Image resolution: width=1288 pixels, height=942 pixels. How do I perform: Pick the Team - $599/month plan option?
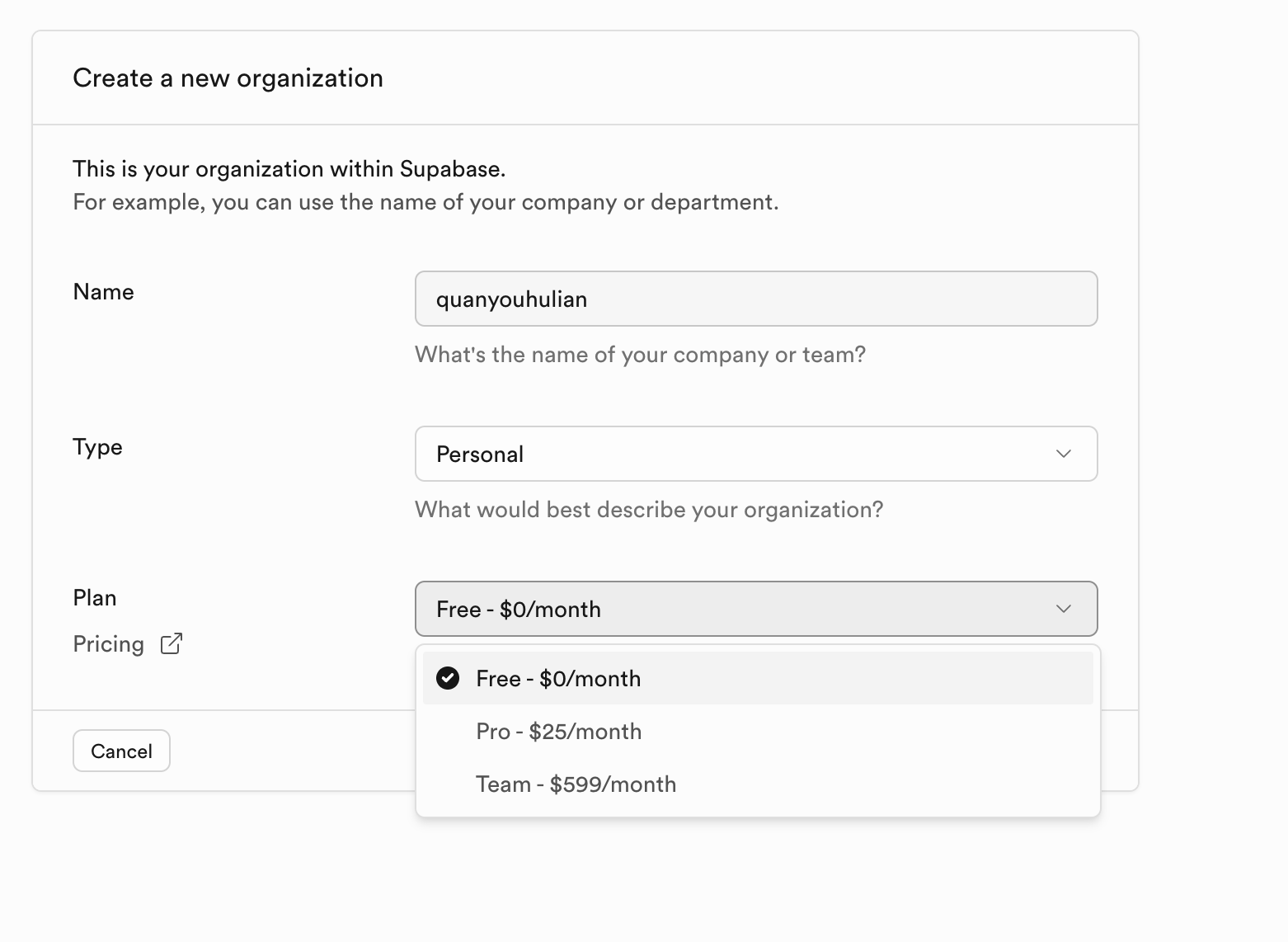point(576,784)
